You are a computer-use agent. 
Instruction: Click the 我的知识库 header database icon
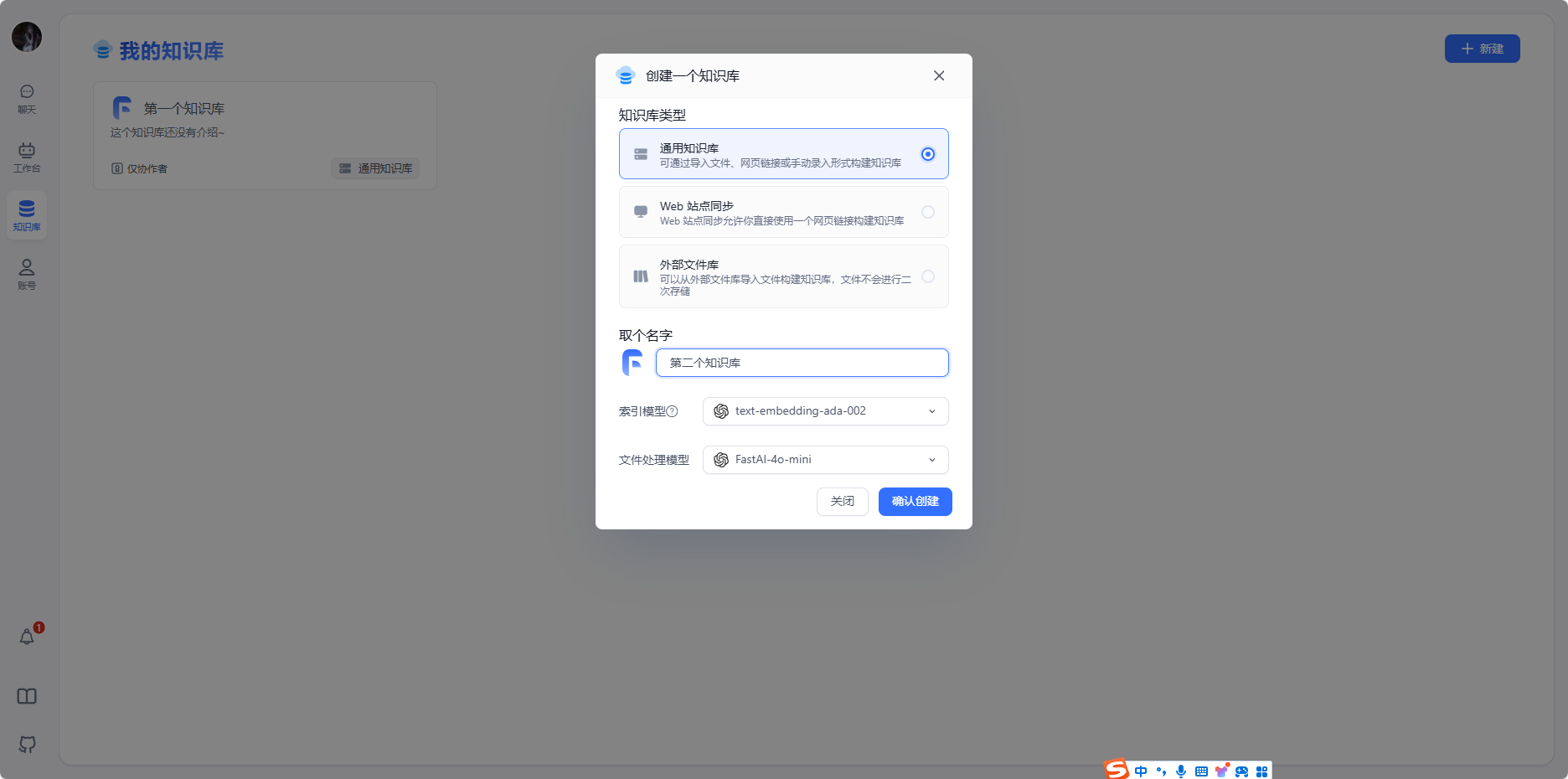tap(103, 50)
